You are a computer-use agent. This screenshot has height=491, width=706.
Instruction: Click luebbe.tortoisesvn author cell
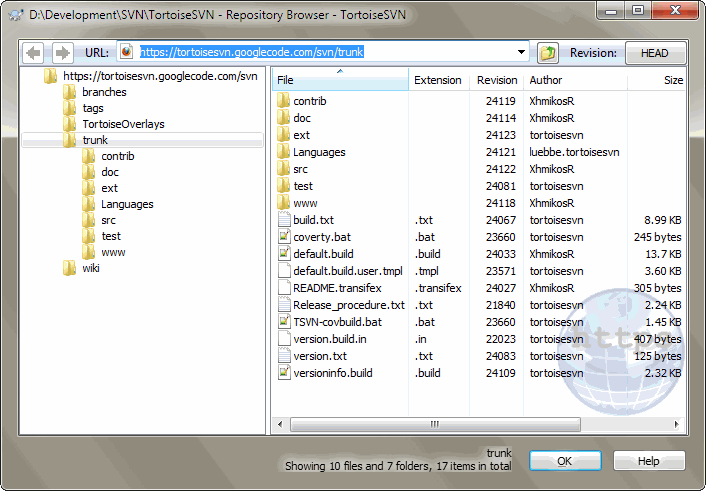coord(574,152)
